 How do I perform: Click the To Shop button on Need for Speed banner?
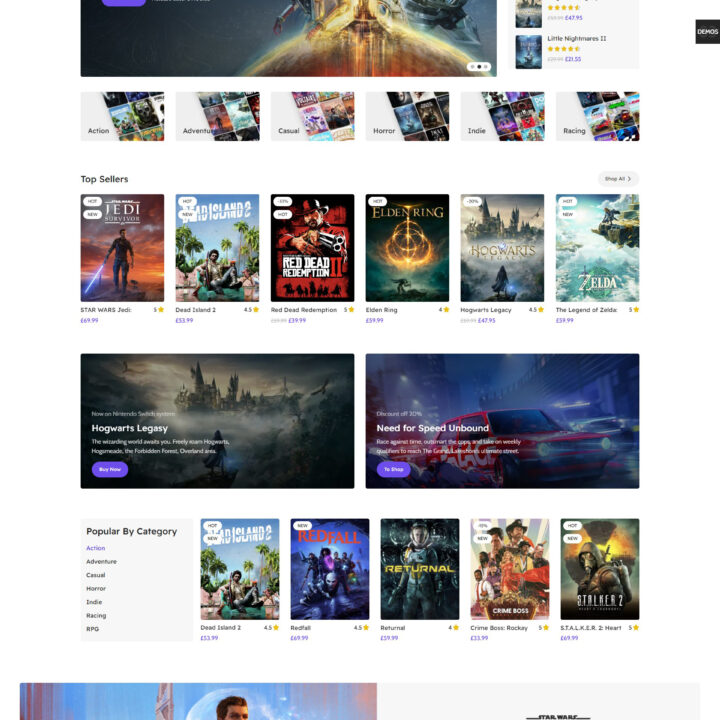[394, 469]
